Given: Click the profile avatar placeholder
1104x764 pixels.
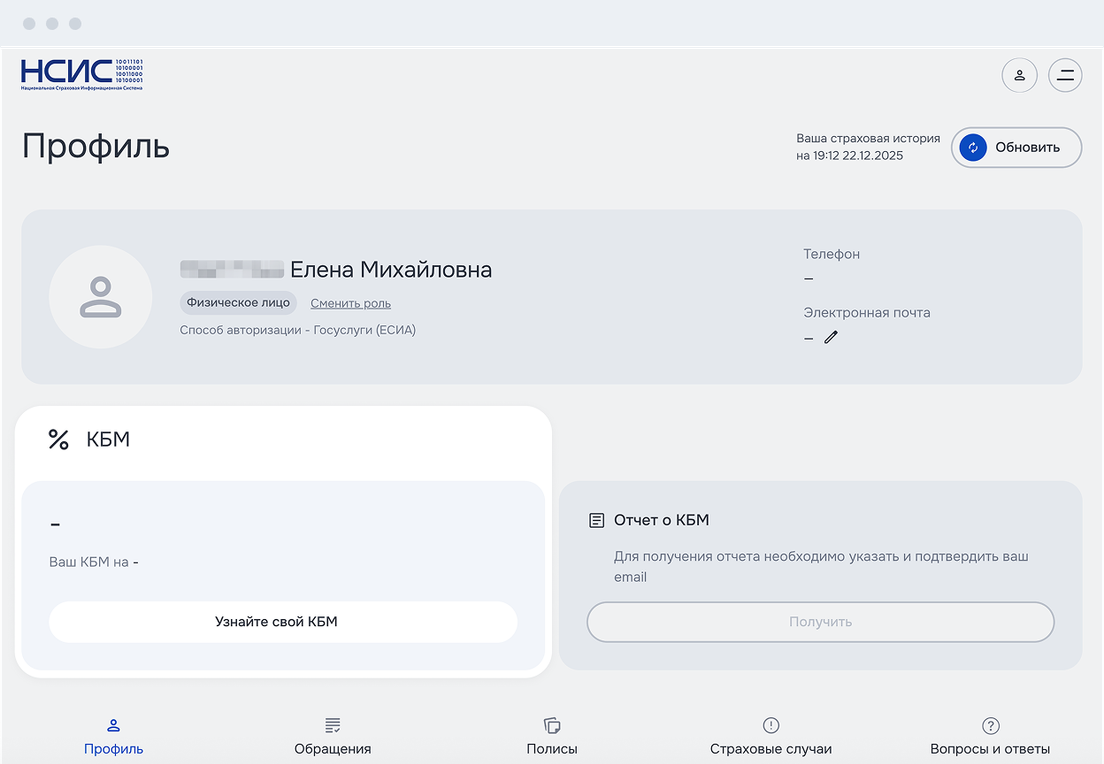Looking at the screenshot, I should click(100, 297).
